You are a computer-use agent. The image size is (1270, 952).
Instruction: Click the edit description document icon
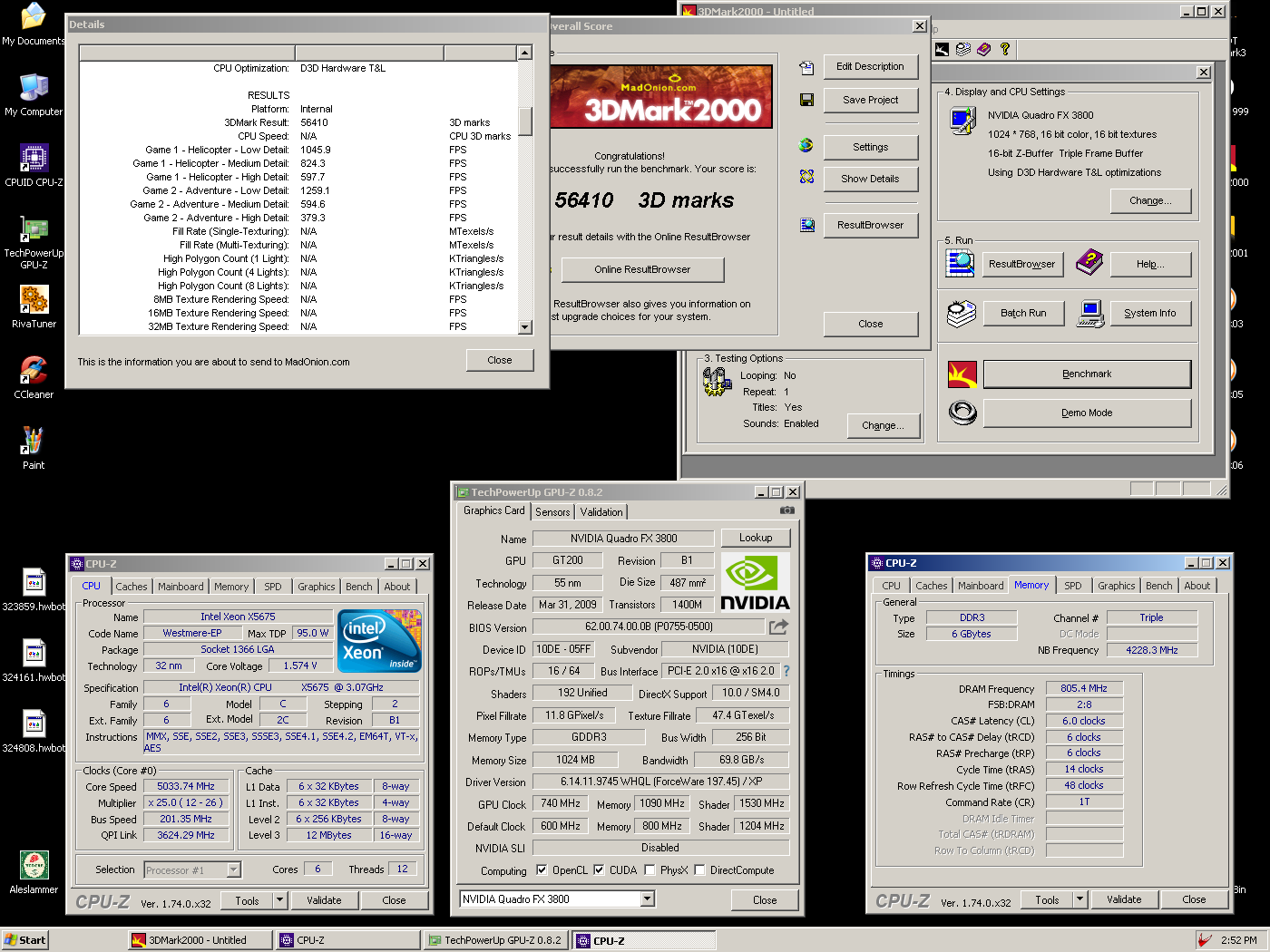tap(806, 68)
